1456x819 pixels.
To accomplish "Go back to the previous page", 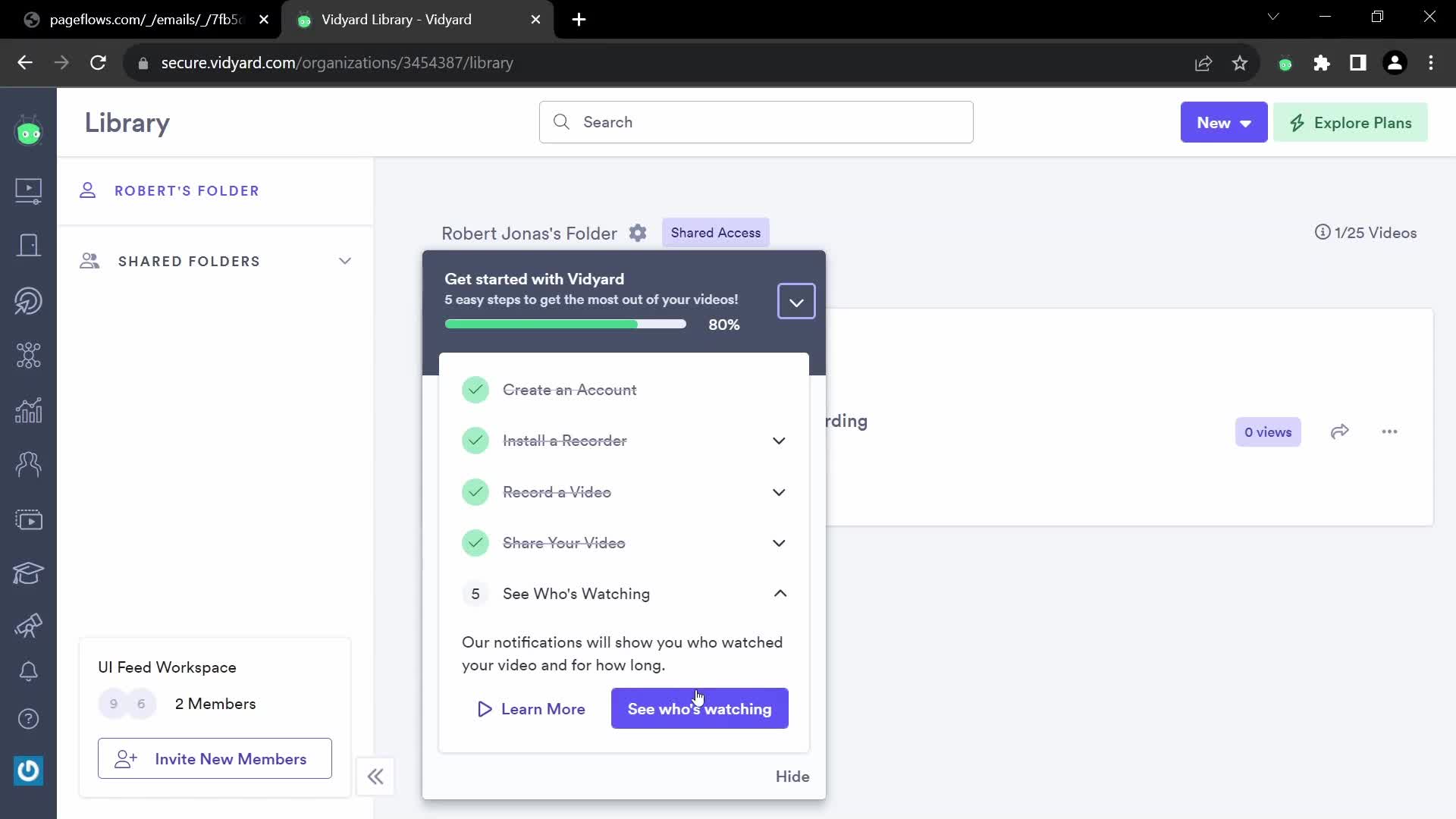I will (25, 63).
